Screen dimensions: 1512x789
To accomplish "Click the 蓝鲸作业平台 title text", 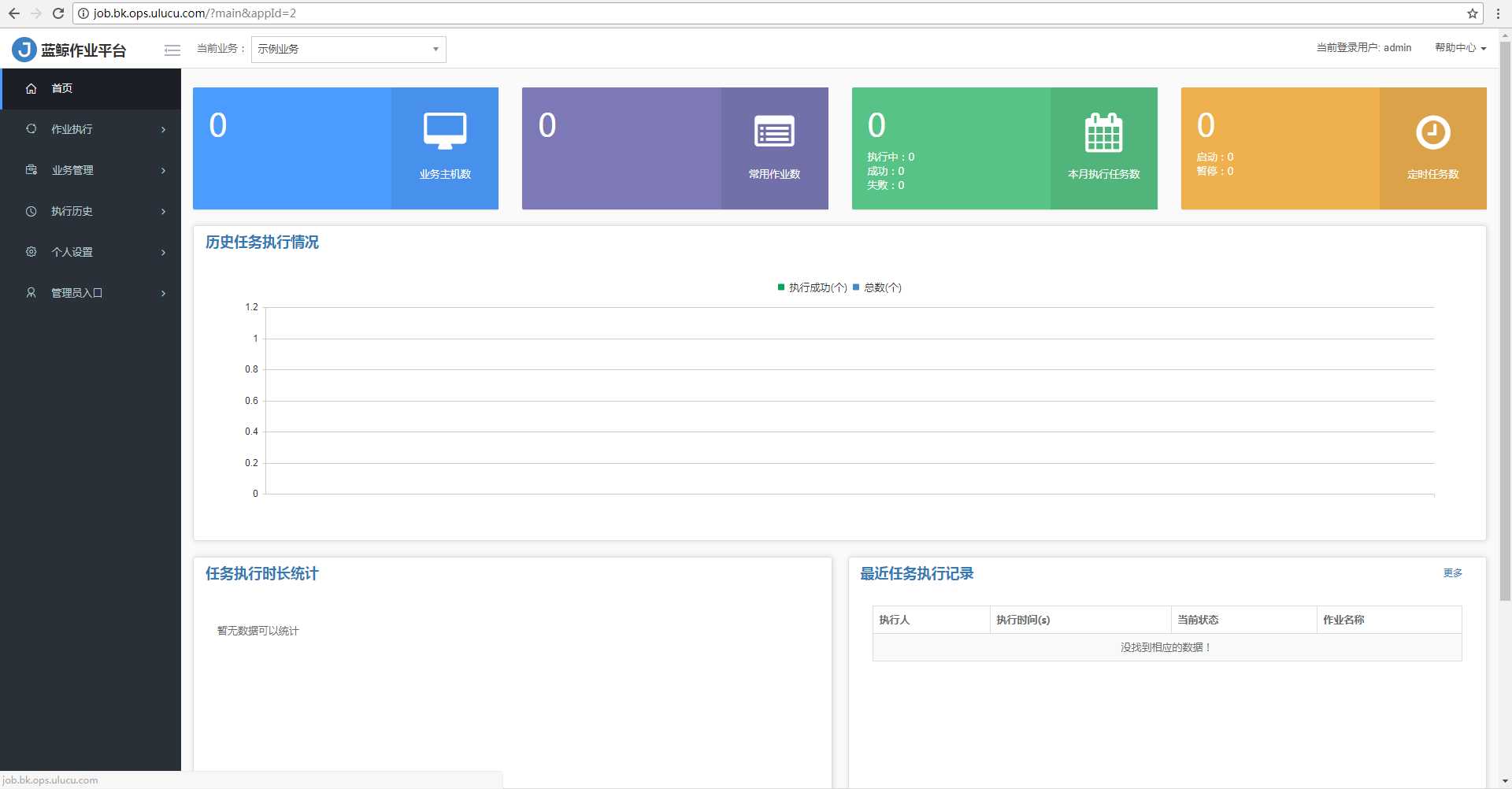I will tap(83, 50).
